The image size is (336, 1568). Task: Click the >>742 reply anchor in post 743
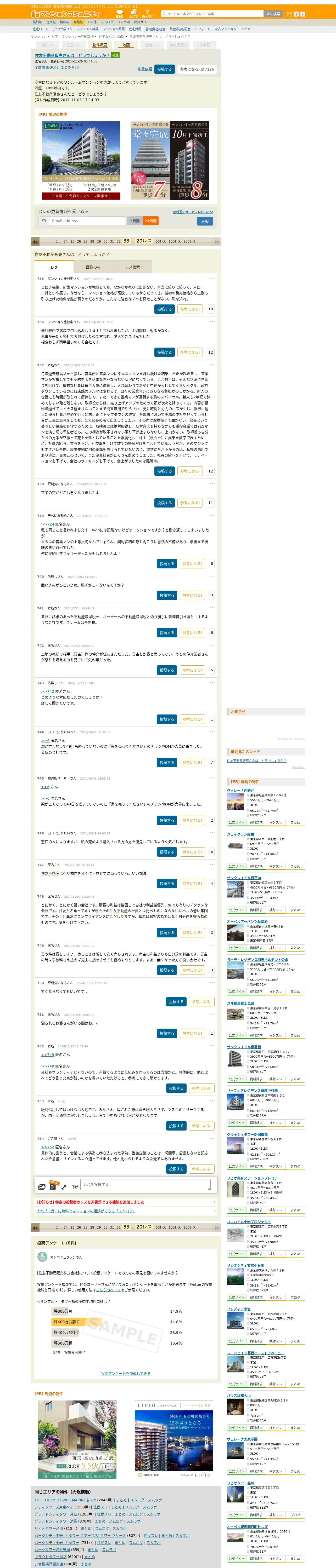point(48,691)
